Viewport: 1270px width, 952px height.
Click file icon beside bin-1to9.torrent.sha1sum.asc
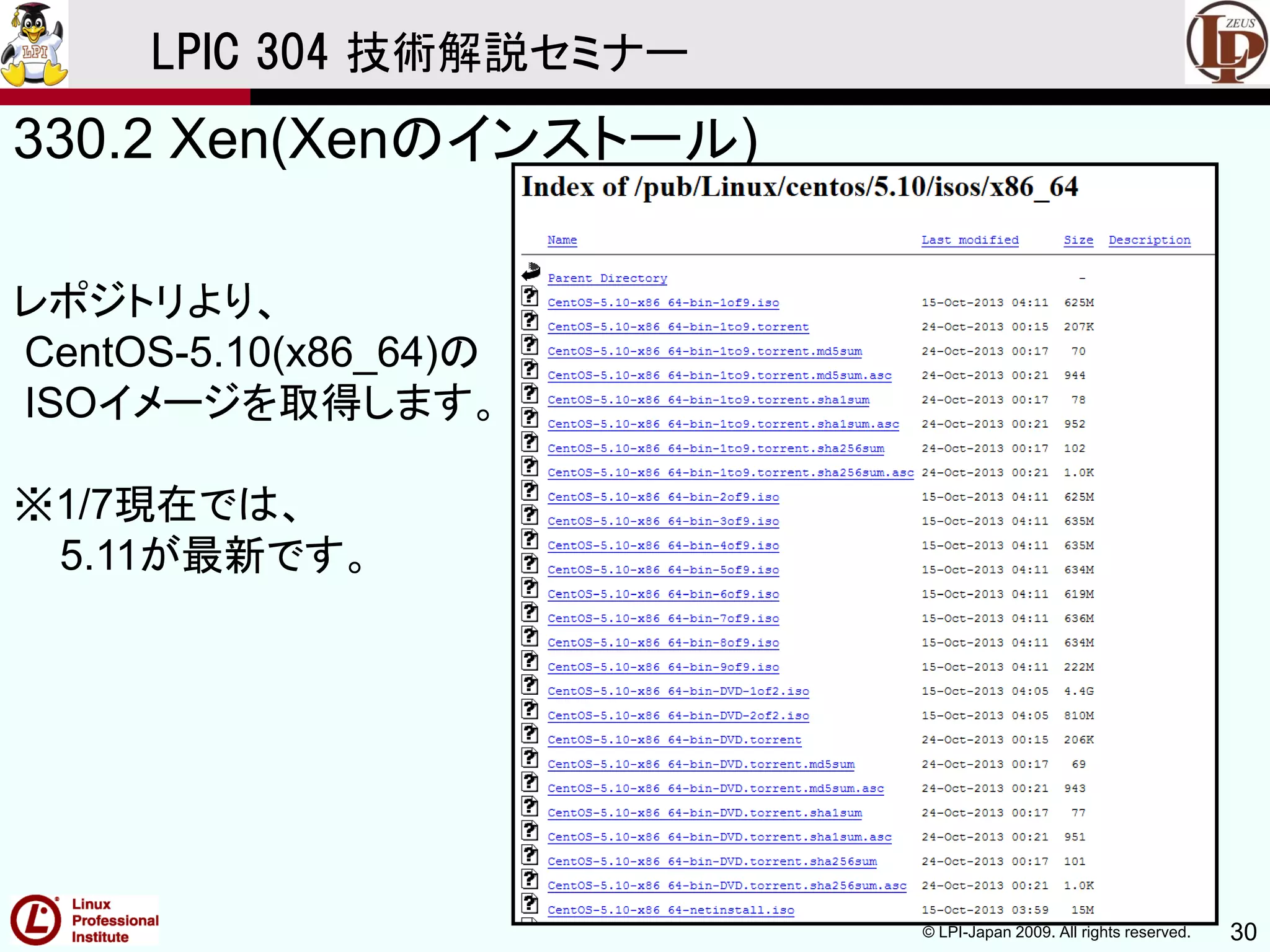click(530, 418)
